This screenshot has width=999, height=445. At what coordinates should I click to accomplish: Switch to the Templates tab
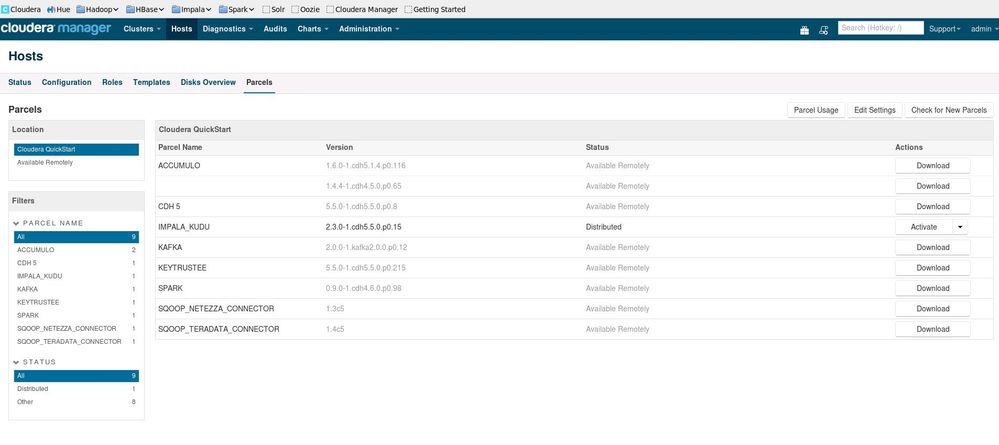[152, 82]
